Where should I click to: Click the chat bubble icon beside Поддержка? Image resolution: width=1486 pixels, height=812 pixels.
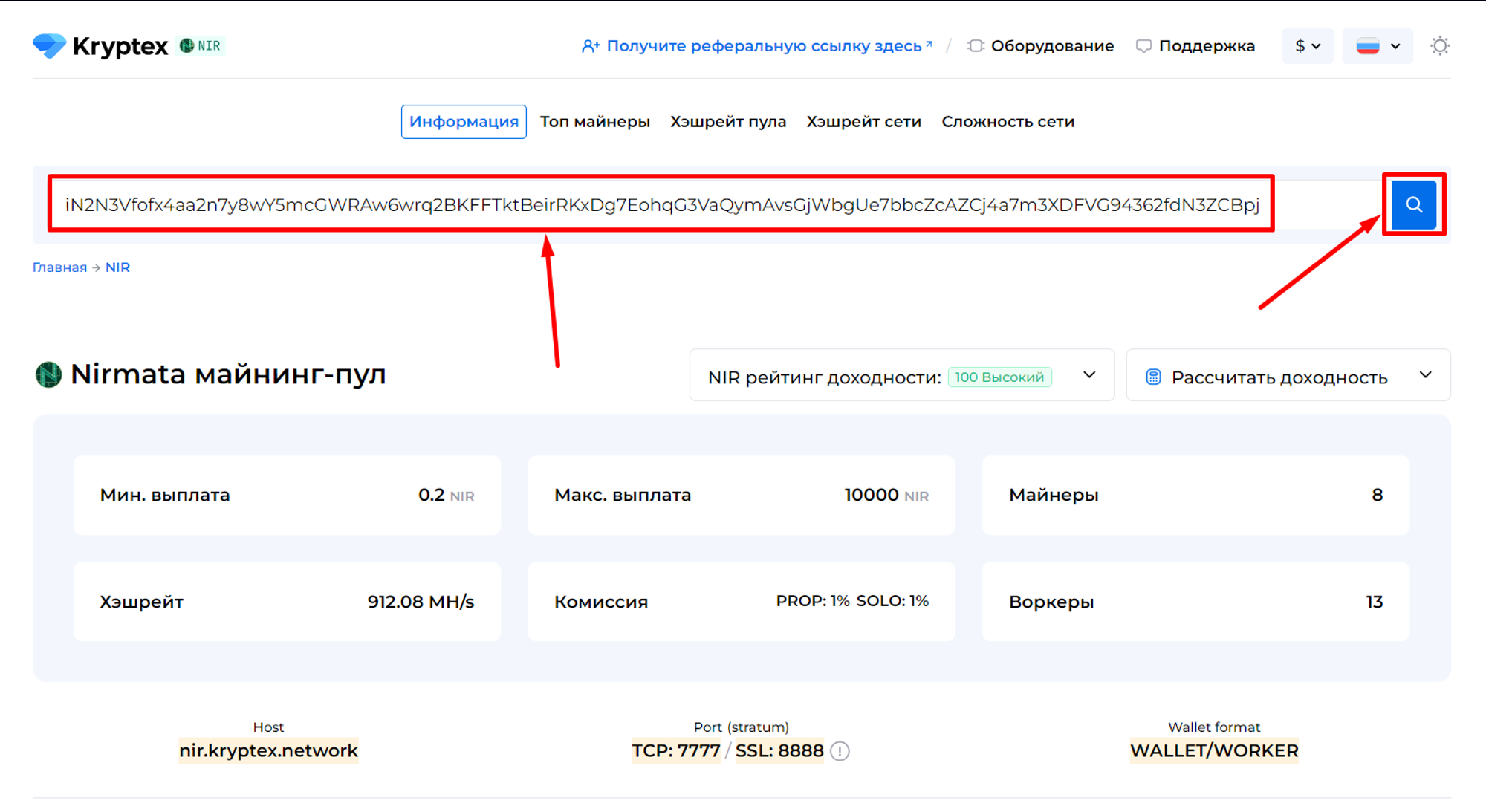click(x=1143, y=46)
